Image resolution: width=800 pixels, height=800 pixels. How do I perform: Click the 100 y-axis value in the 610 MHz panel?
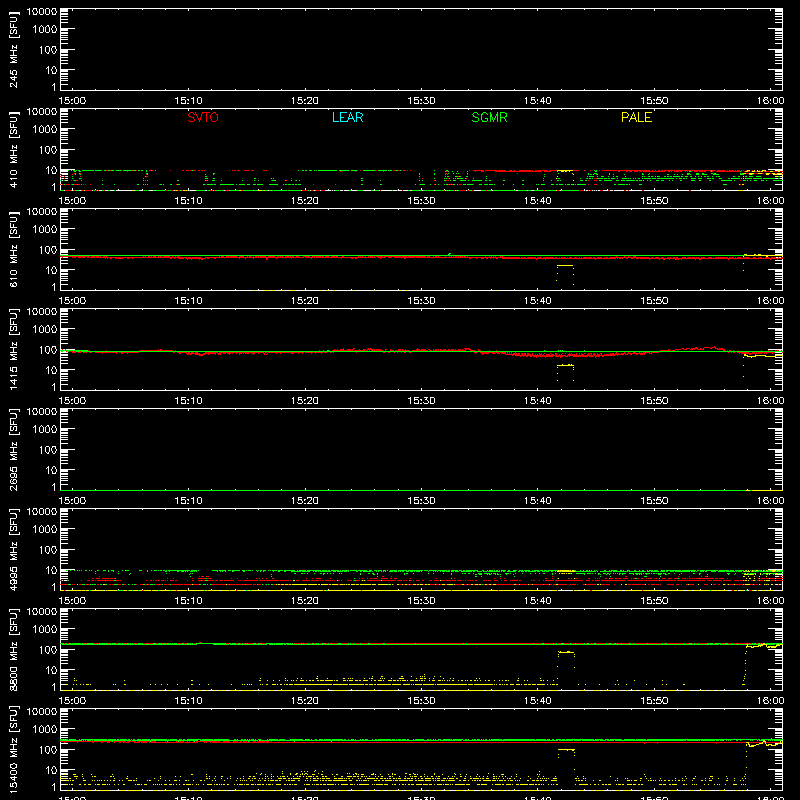48,250
